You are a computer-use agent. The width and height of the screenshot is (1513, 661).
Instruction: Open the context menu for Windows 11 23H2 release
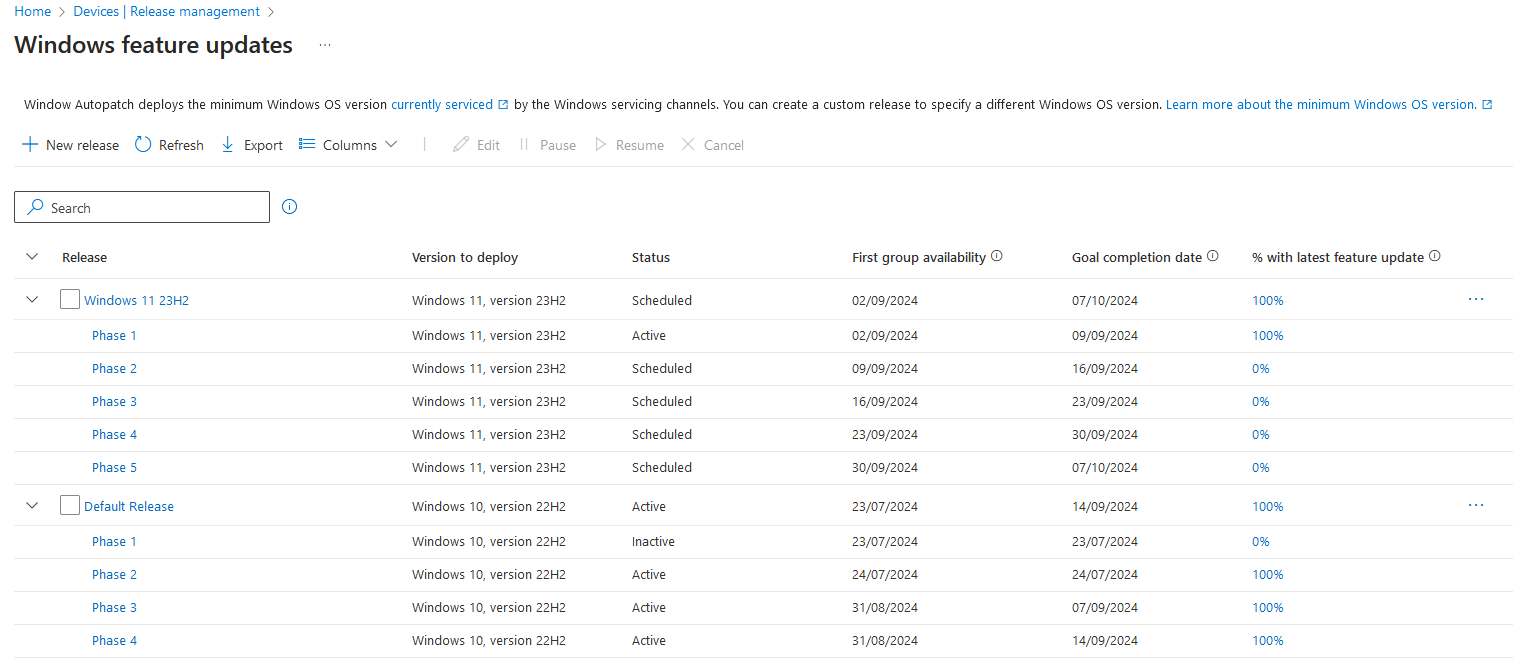(1476, 299)
